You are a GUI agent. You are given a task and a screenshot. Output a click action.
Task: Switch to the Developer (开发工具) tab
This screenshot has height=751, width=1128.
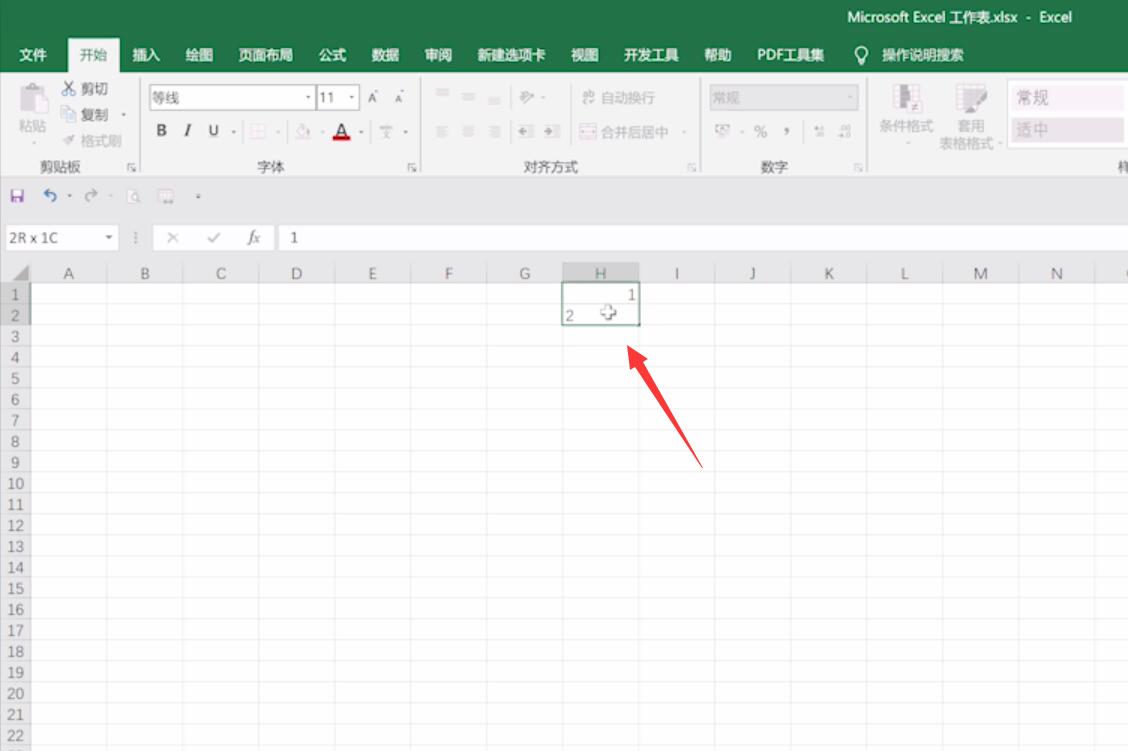tap(650, 55)
